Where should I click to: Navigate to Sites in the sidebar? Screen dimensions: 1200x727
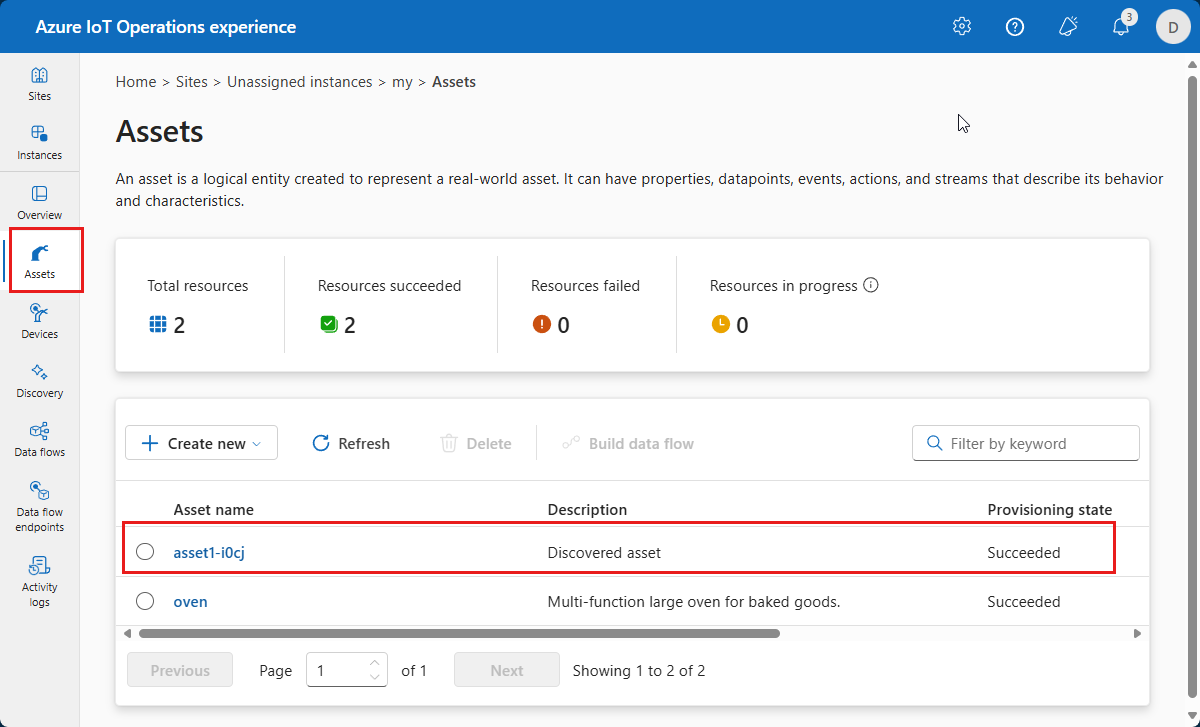(40, 83)
